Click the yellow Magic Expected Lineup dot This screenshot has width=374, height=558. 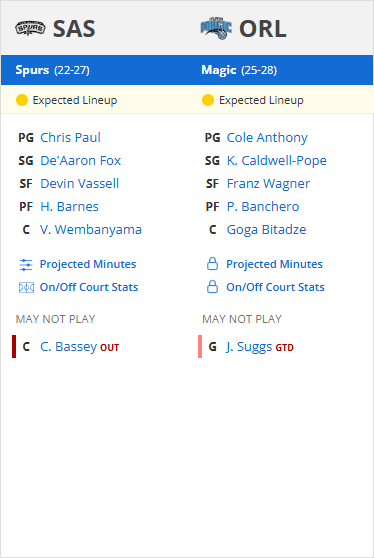[208, 100]
